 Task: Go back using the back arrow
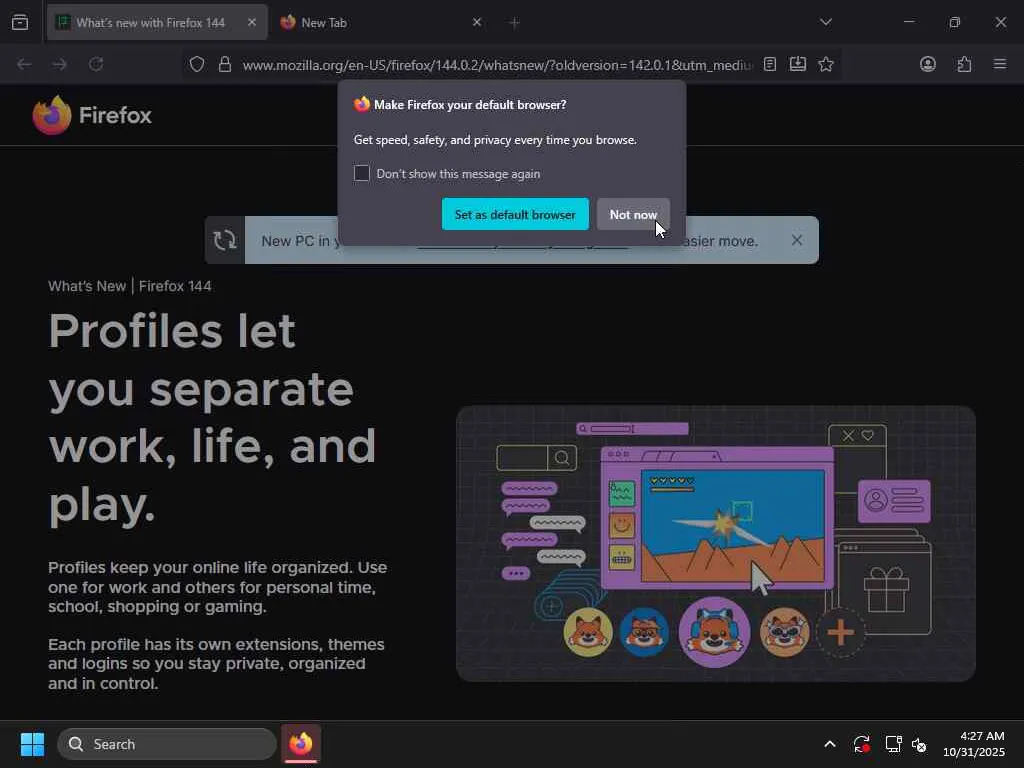click(x=24, y=64)
